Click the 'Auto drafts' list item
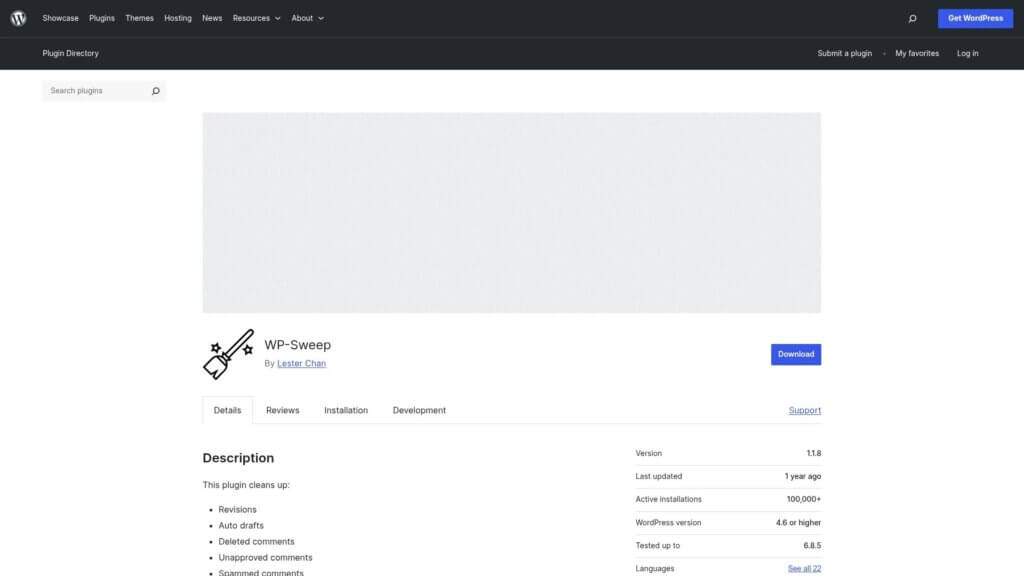Viewport: 1024px width, 576px height. pos(241,525)
